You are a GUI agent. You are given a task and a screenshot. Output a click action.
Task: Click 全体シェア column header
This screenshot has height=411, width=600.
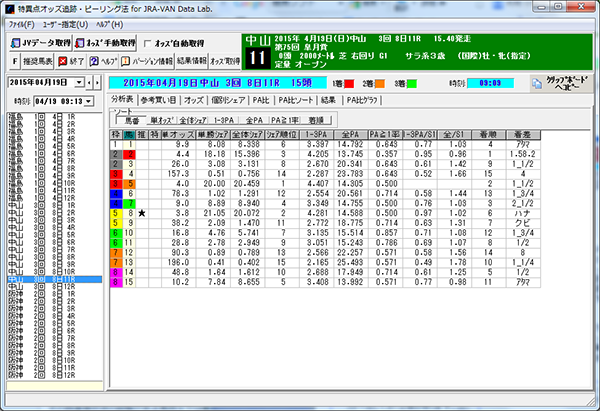(x=247, y=135)
